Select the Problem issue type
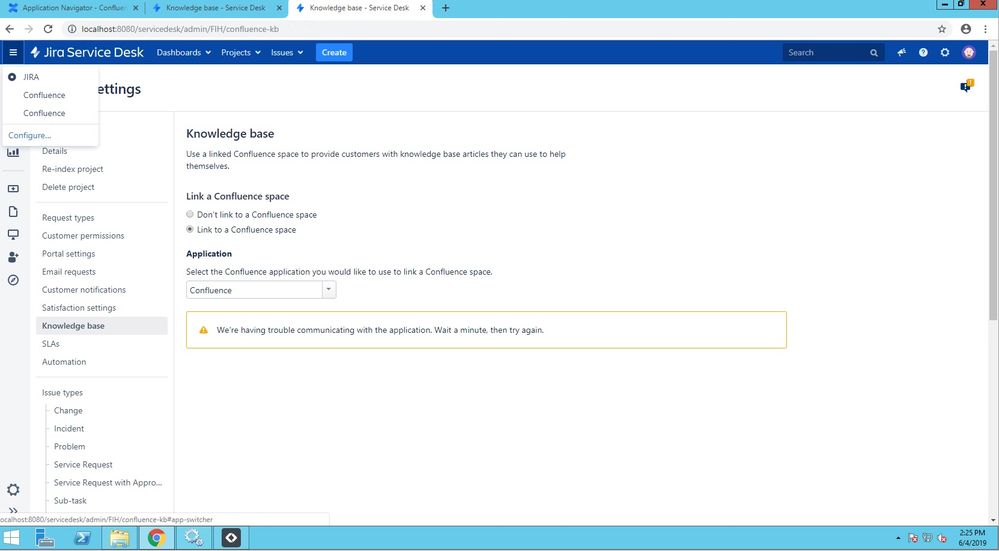Screen dimensions: 999x551 coord(69,446)
